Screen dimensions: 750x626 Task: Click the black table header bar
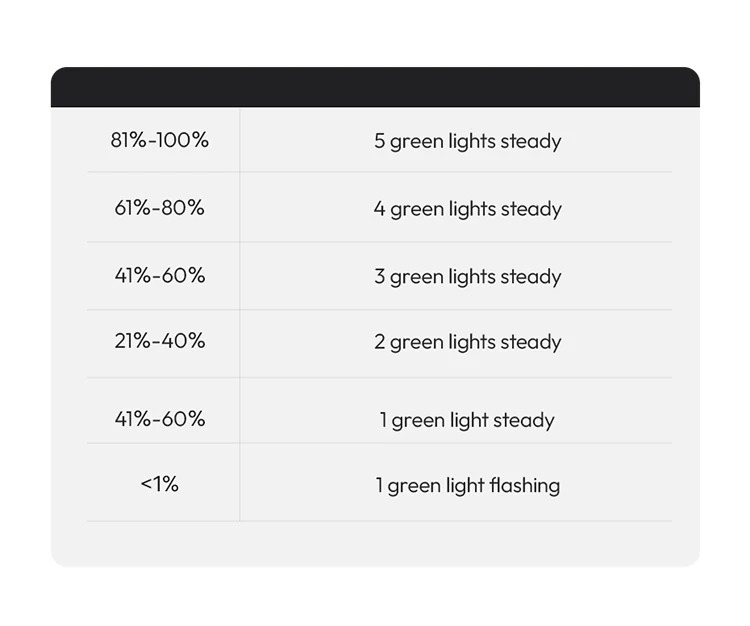click(375, 87)
